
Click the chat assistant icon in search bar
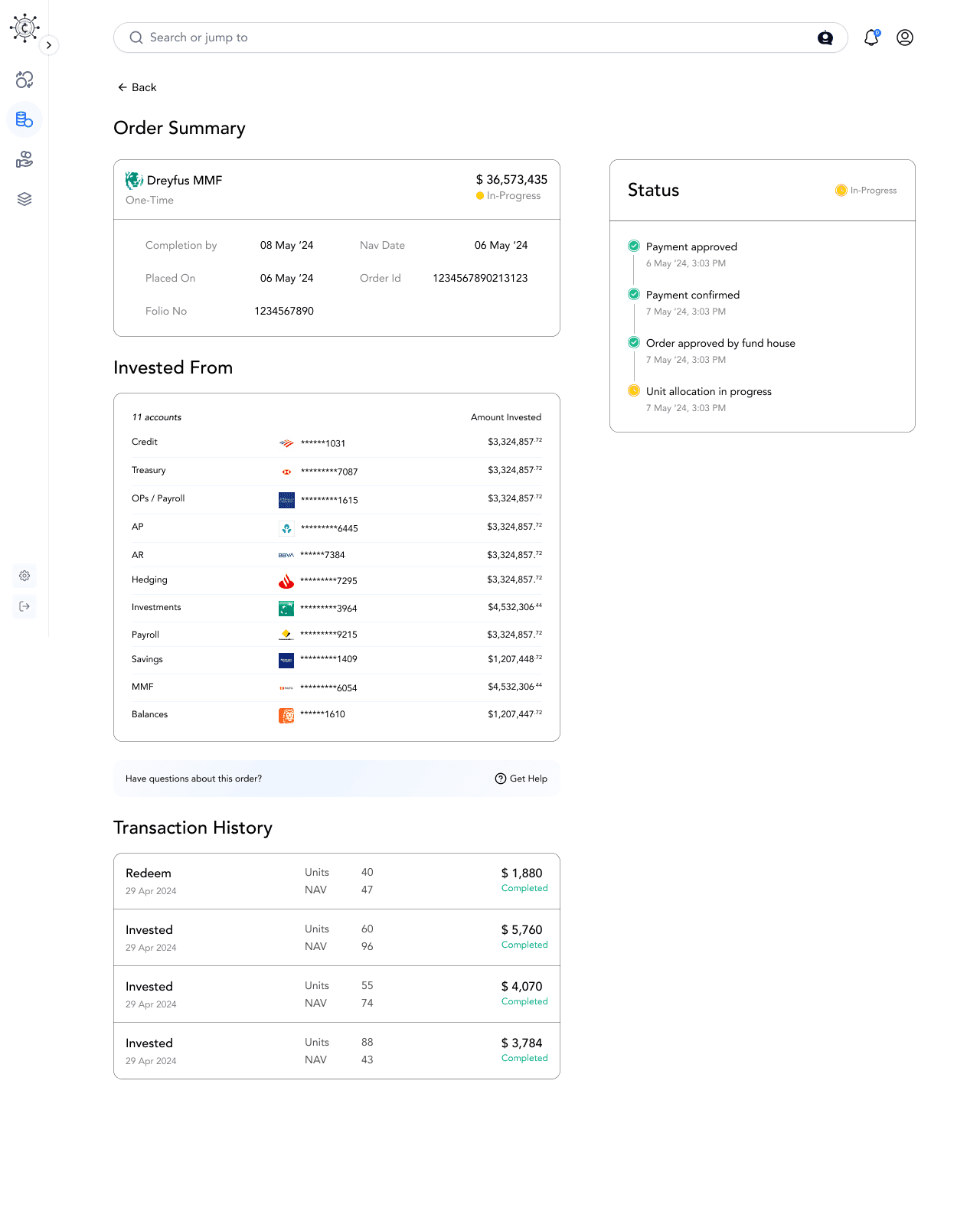point(825,38)
